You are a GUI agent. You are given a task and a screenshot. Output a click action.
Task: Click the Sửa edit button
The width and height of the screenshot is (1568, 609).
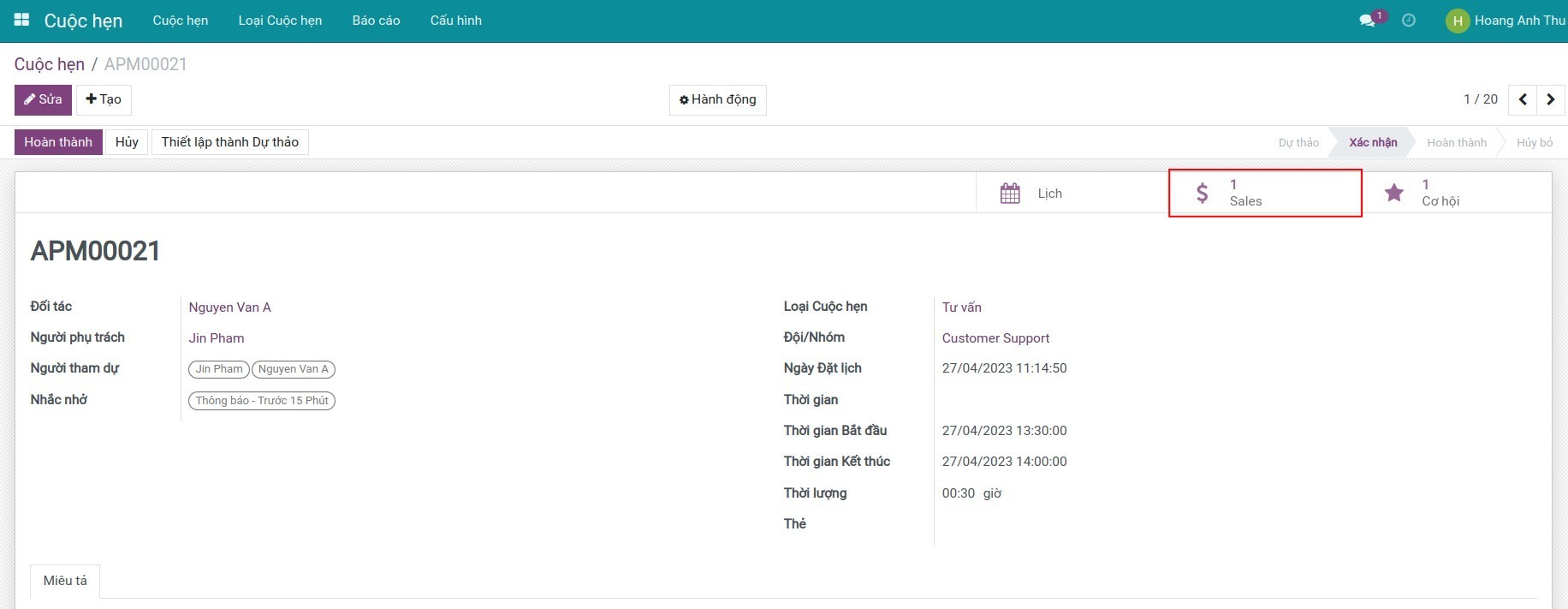(43, 99)
